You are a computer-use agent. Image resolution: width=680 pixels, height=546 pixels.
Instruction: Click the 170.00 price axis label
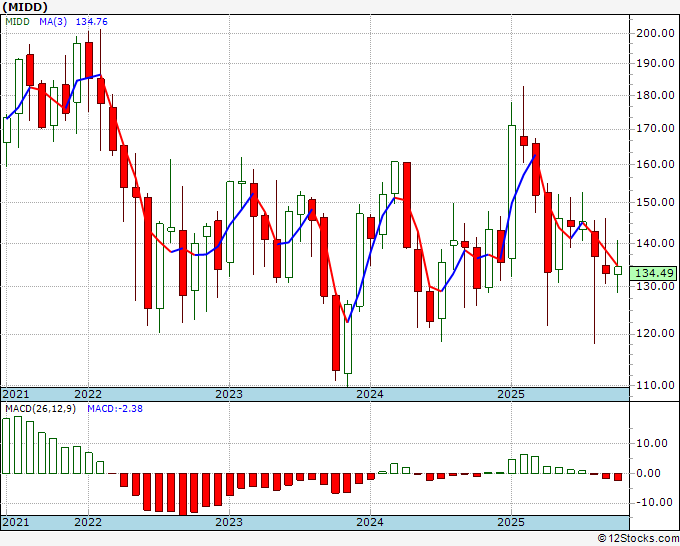click(655, 128)
